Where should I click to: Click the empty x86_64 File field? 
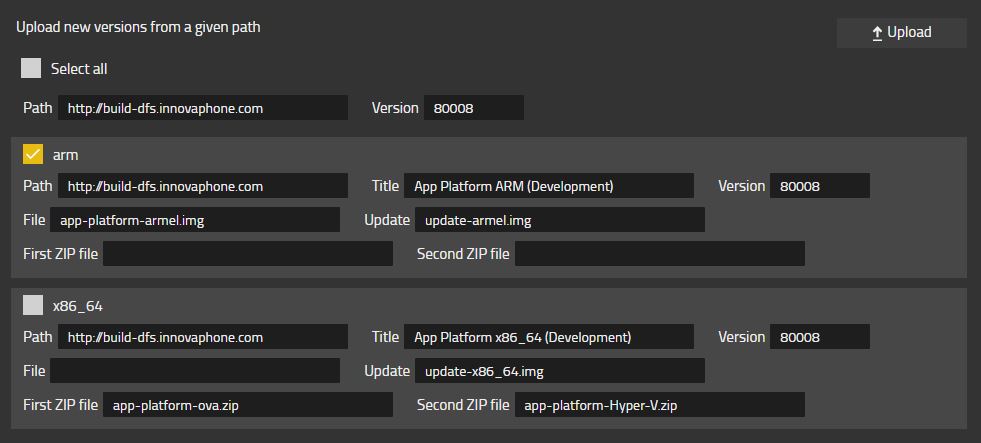(195, 371)
